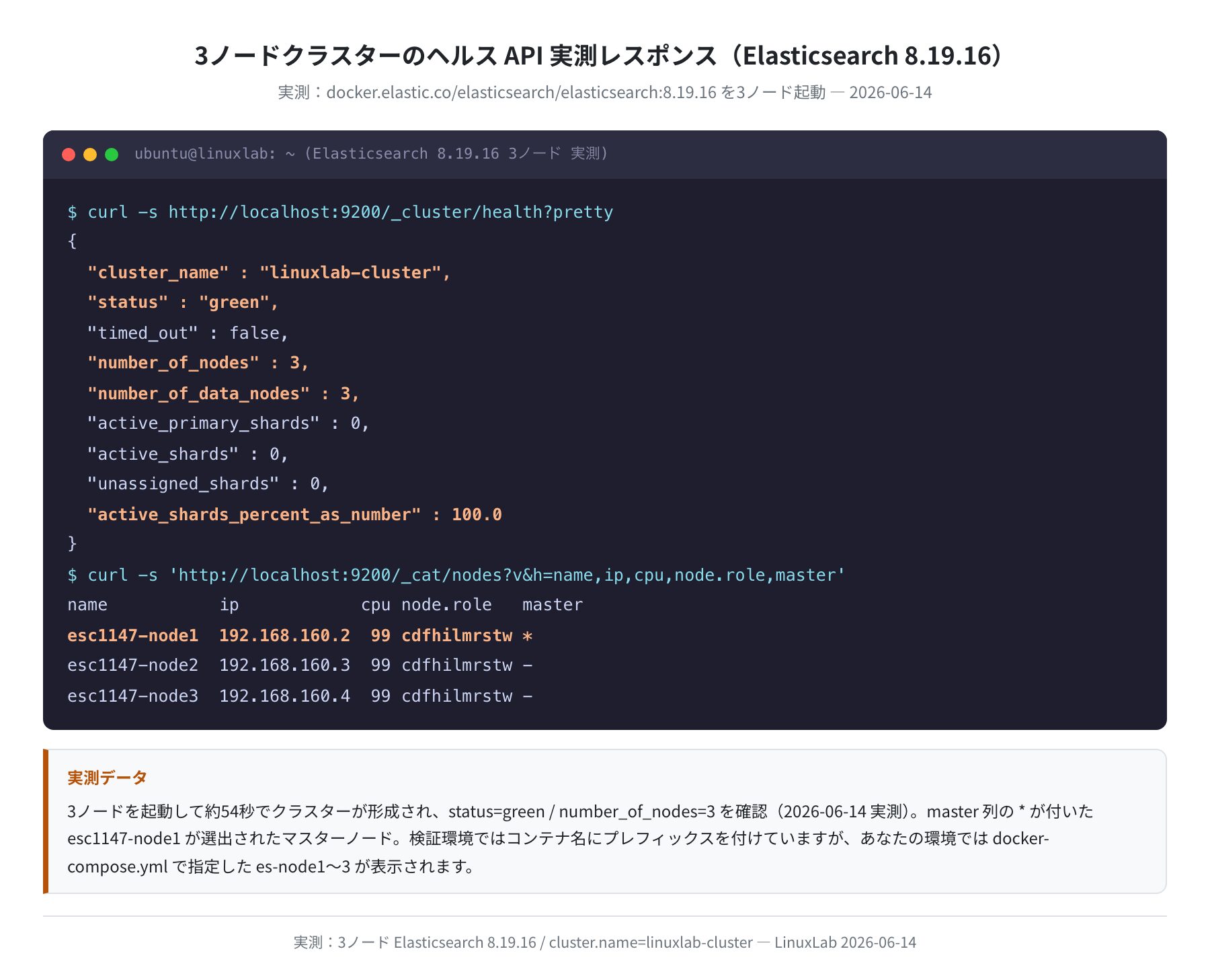Image resolution: width=1210 pixels, height=980 pixels.
Task: Click the opening brace of the JSON response
Action: click(x=72, y=242)
